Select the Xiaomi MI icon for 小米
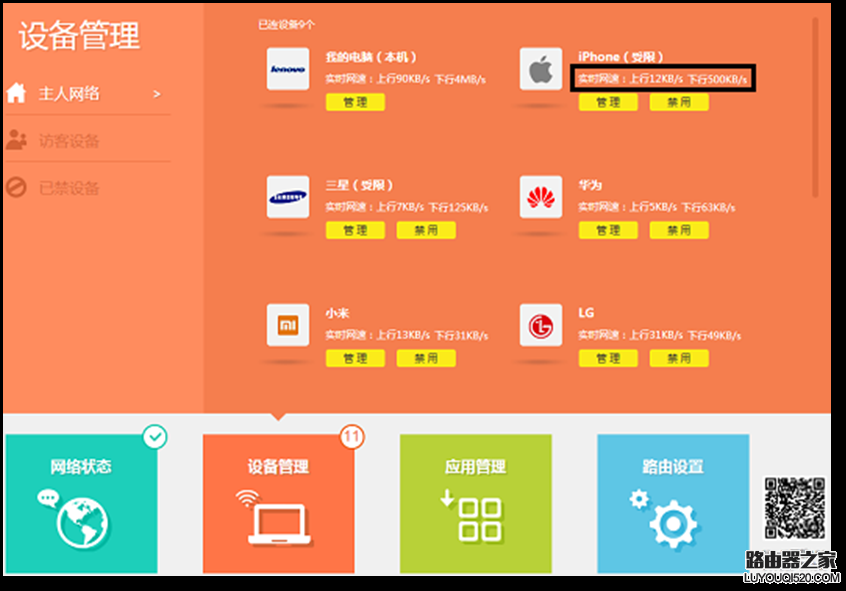Image resolution: width=846 pixels, height=591 pixels. (x=288, y=326)
